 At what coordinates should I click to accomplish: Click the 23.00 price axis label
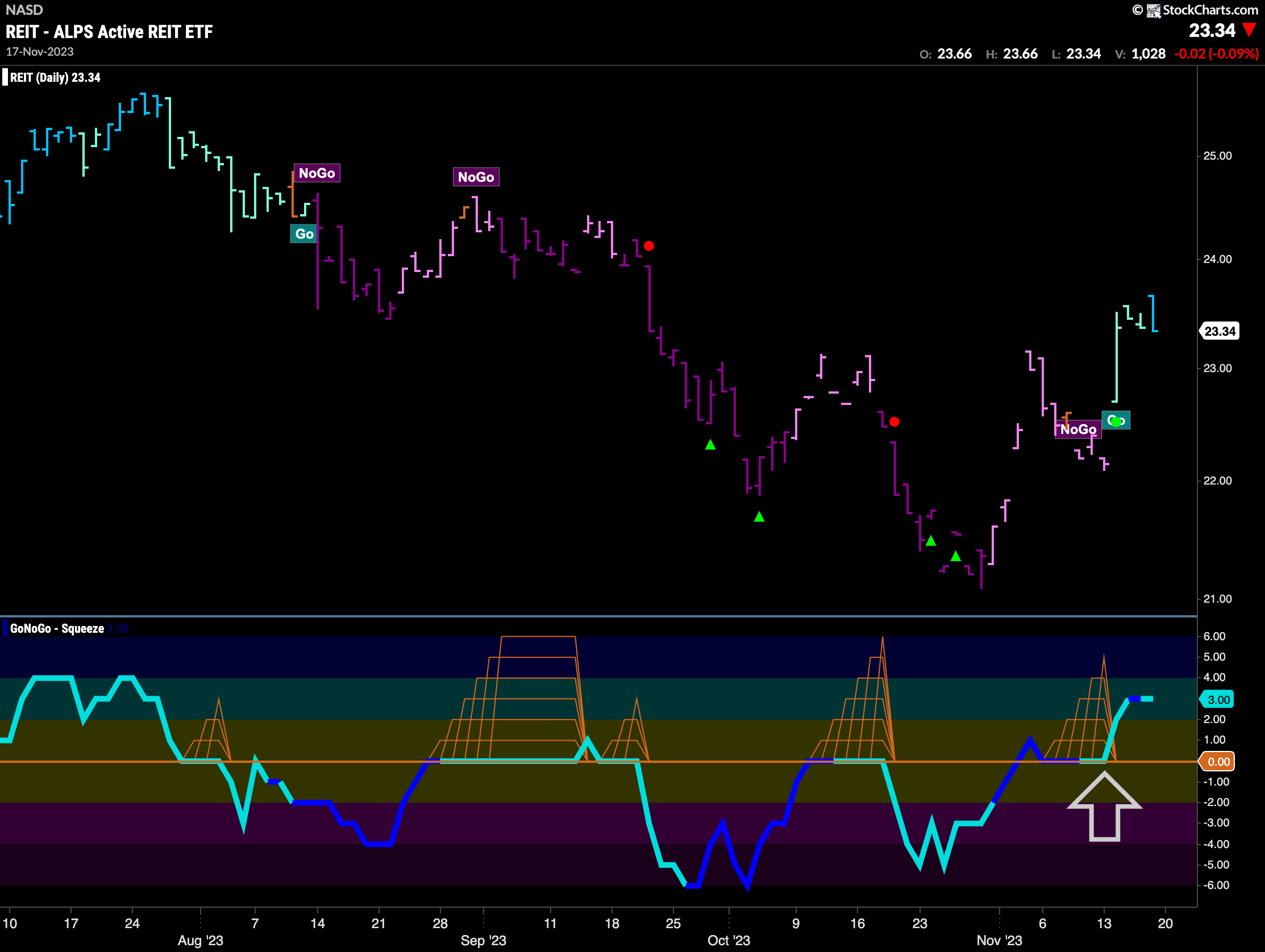click(x=1217, y=368)
